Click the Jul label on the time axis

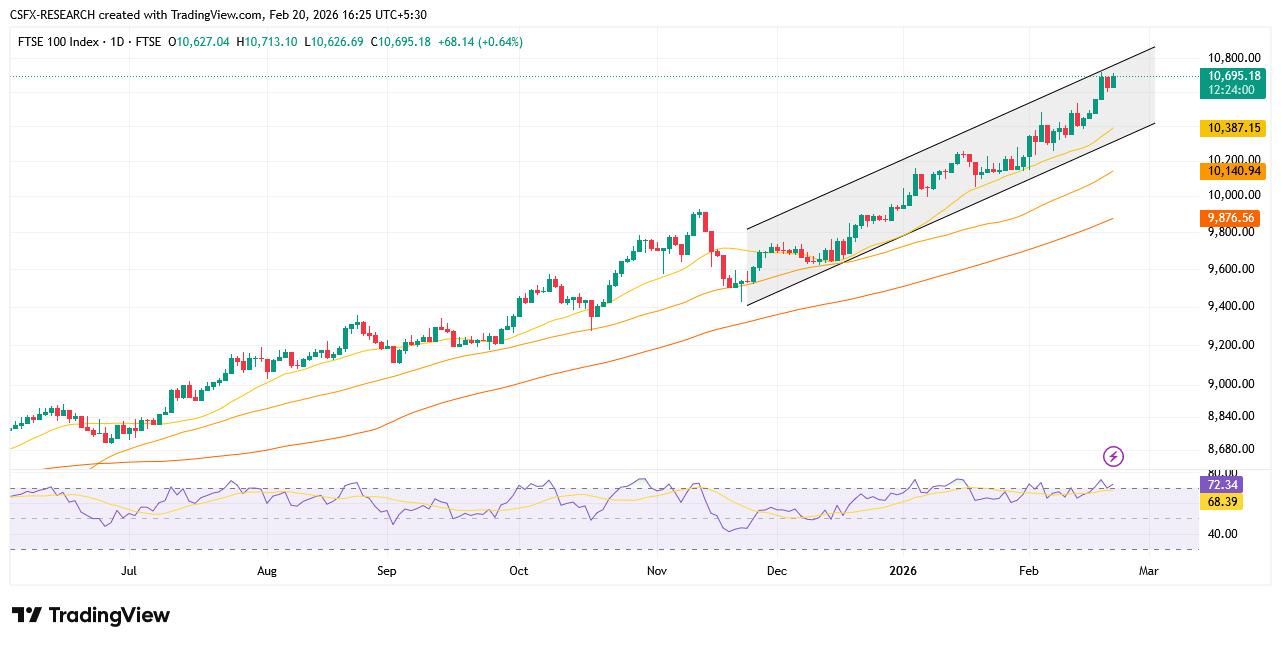(x=128, y=570)
